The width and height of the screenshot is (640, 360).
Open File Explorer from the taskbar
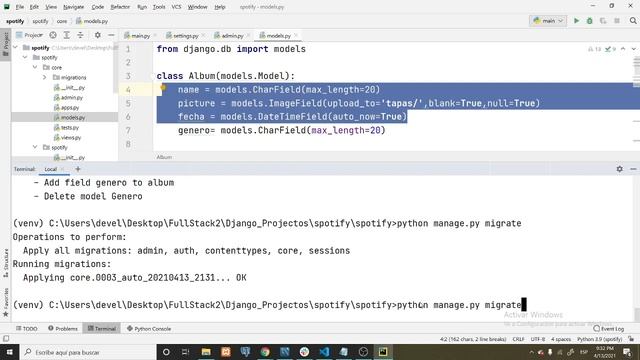[206, 352]
